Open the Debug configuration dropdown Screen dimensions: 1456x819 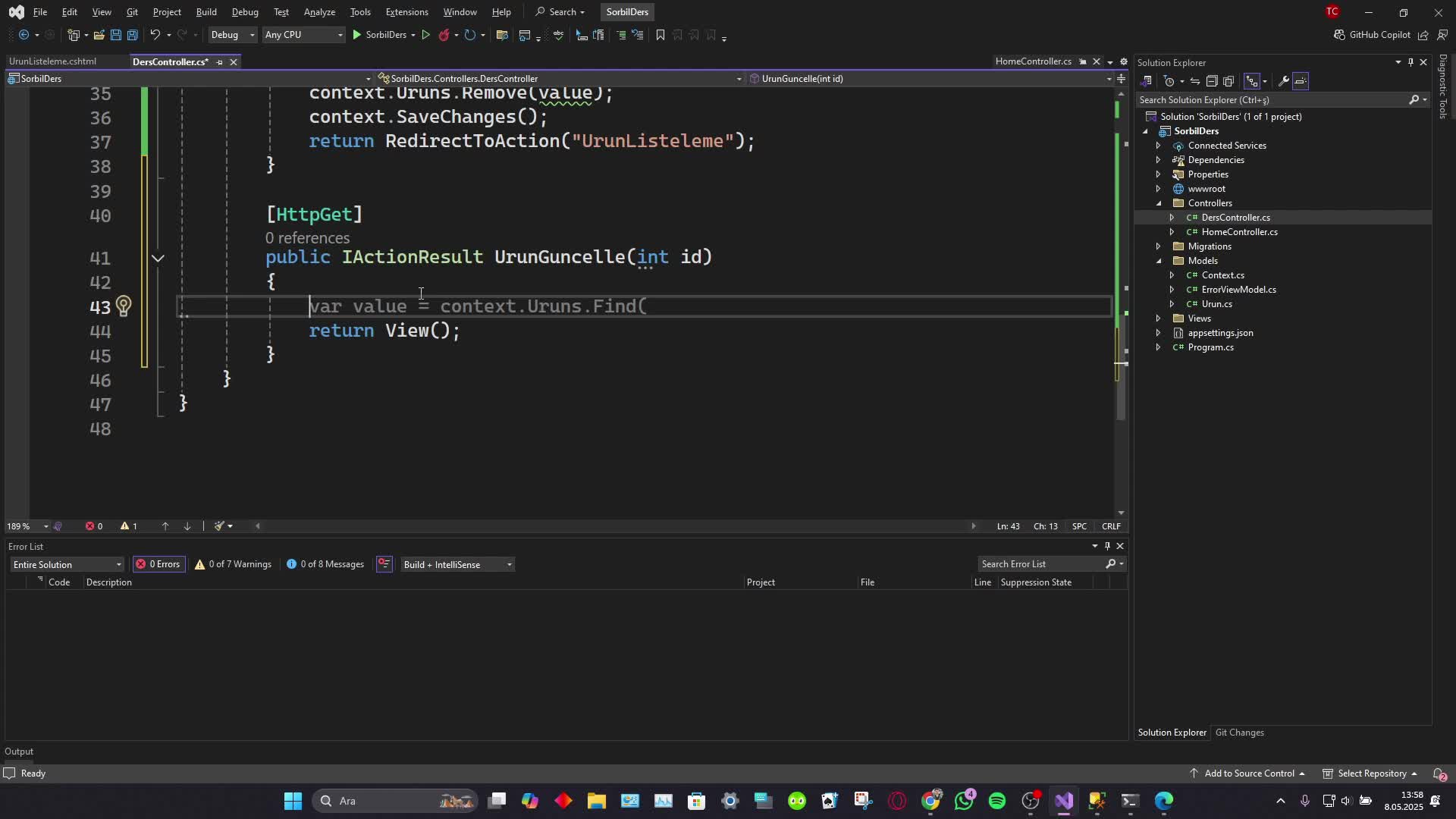(x=233, y=35)
